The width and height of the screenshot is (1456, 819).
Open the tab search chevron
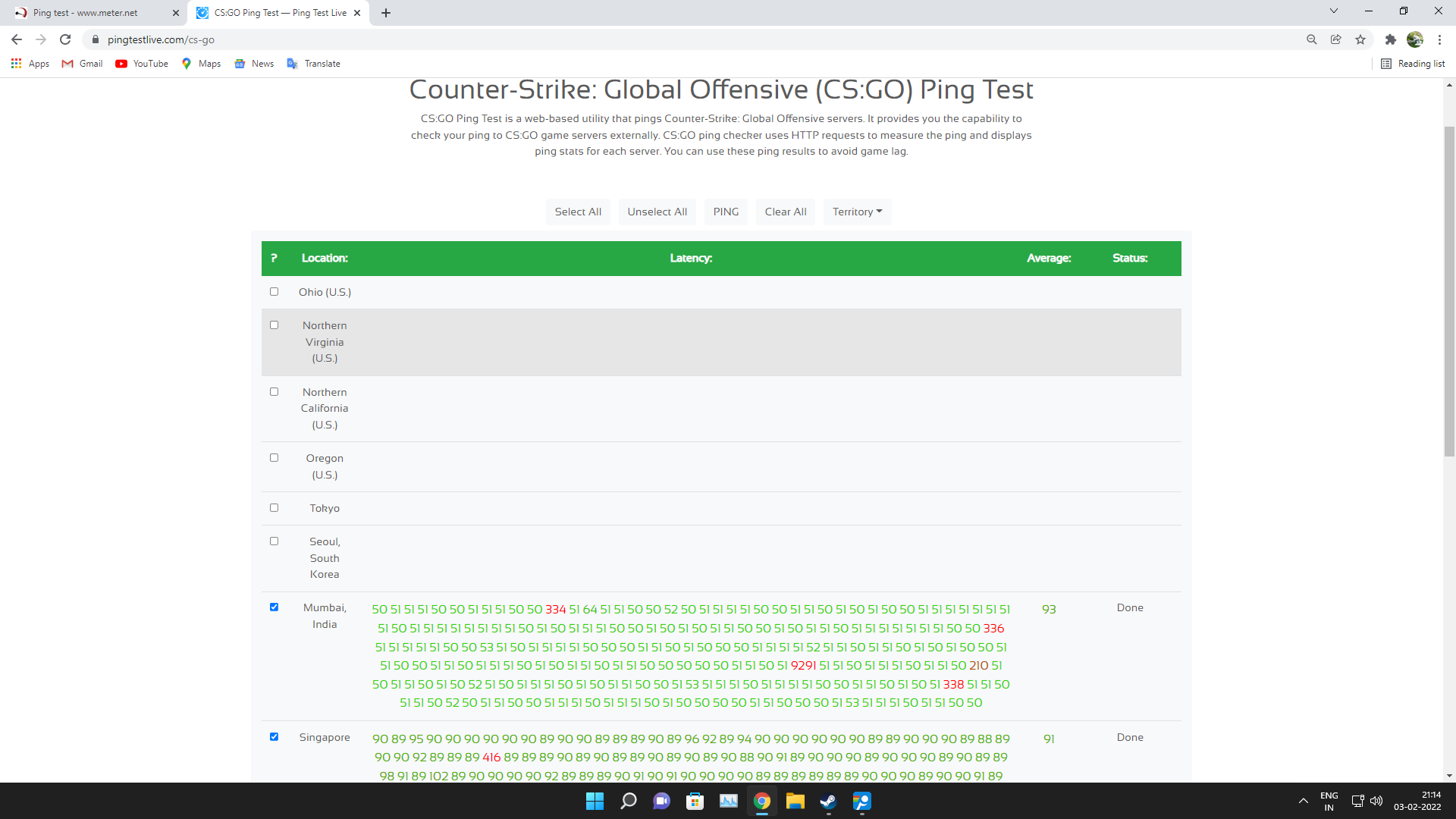coord(1334,11)
